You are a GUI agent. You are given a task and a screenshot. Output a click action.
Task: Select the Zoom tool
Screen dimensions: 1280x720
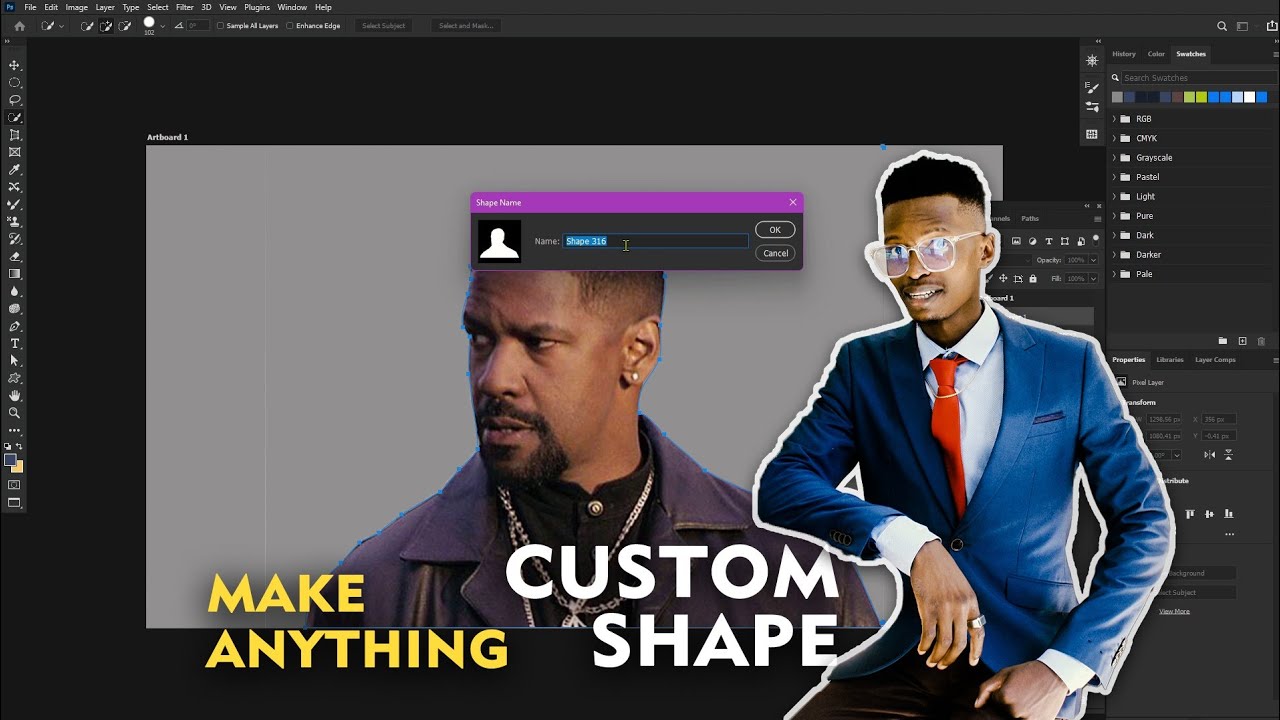click(x=14, y=413)
